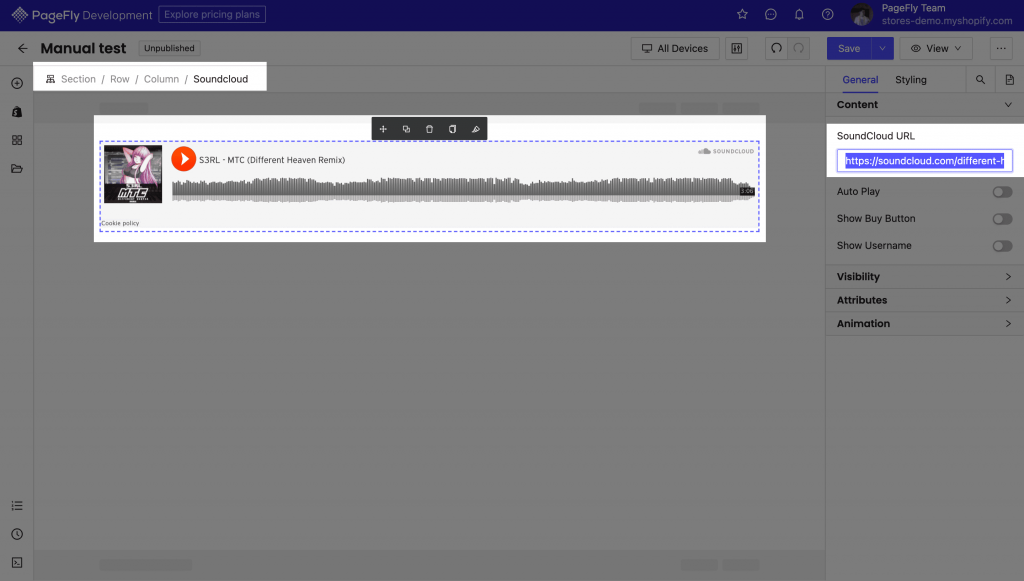Open the chat messages icon in header
The height and width of the screenshot is (581, 1024).
771,14
